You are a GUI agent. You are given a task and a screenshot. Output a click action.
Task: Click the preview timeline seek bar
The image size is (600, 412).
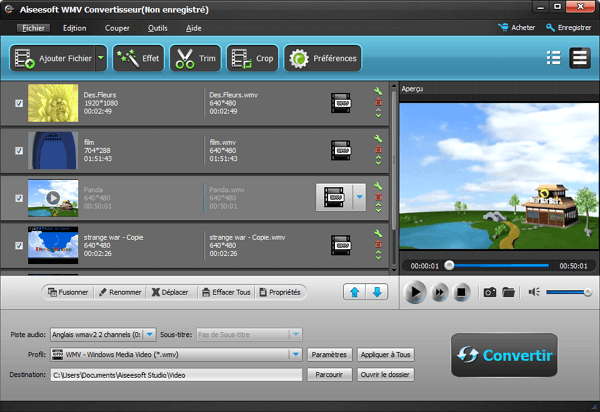[x=499, y=265]
